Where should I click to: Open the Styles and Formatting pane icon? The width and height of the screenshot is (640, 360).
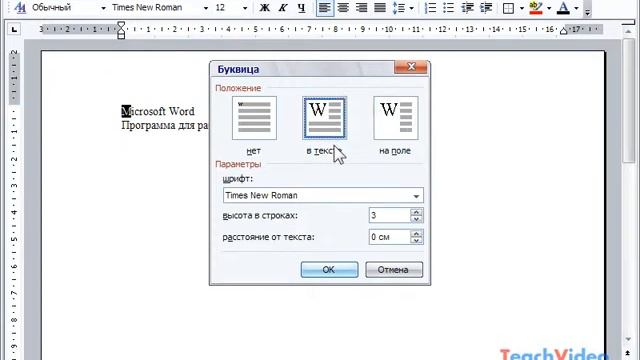pyautogui.click(x=20, y=7)
